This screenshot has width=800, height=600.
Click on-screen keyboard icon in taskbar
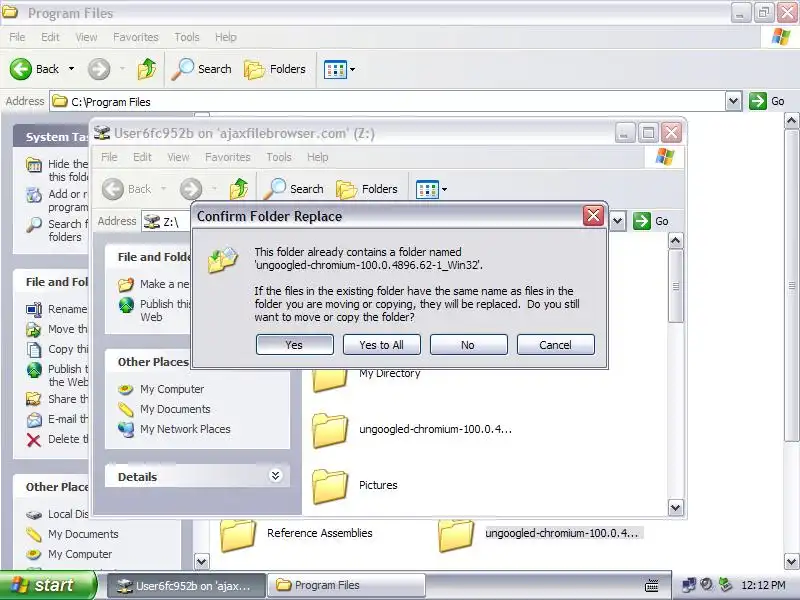(652, 586)
